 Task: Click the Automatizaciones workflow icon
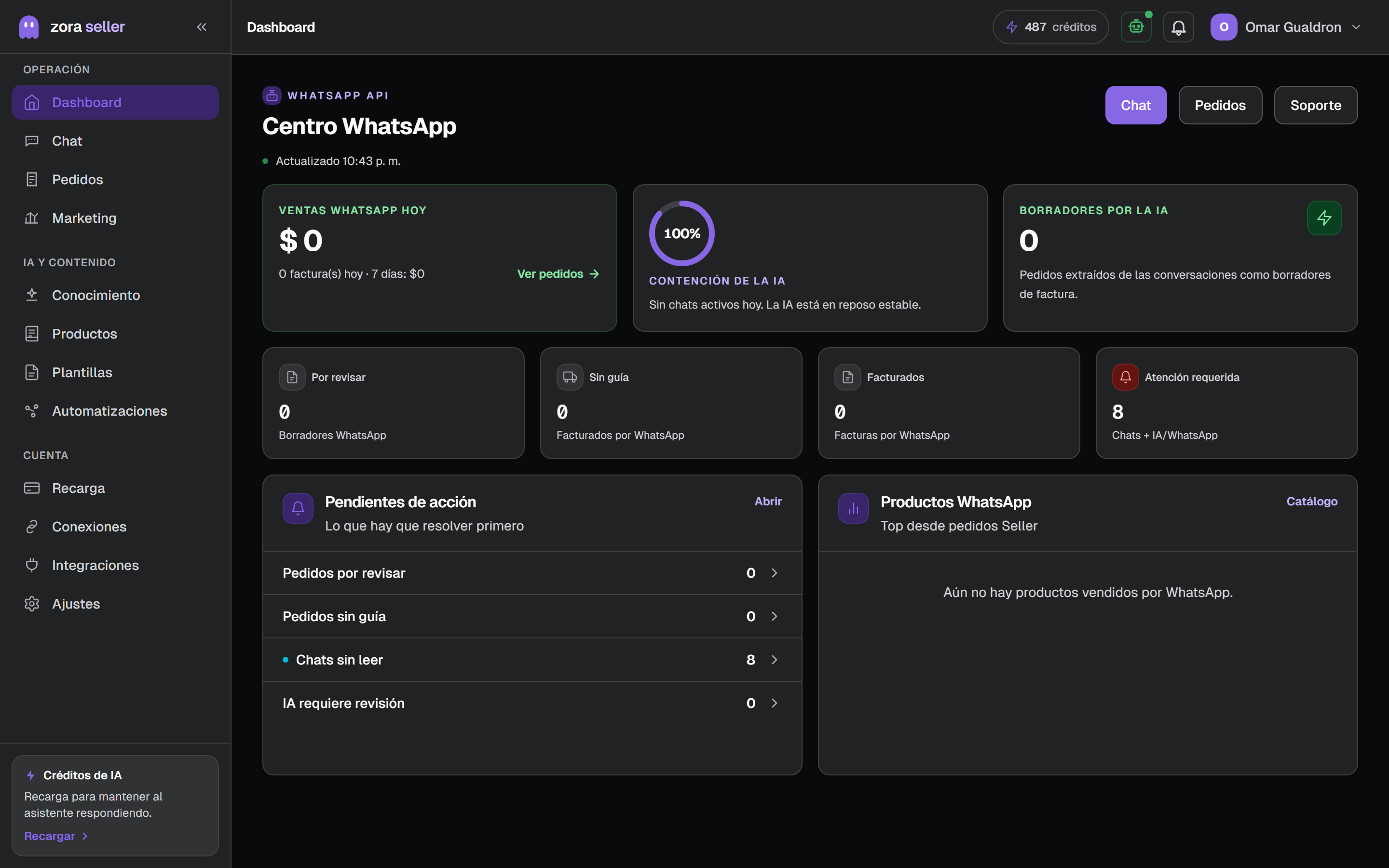[x=32, y=411]
